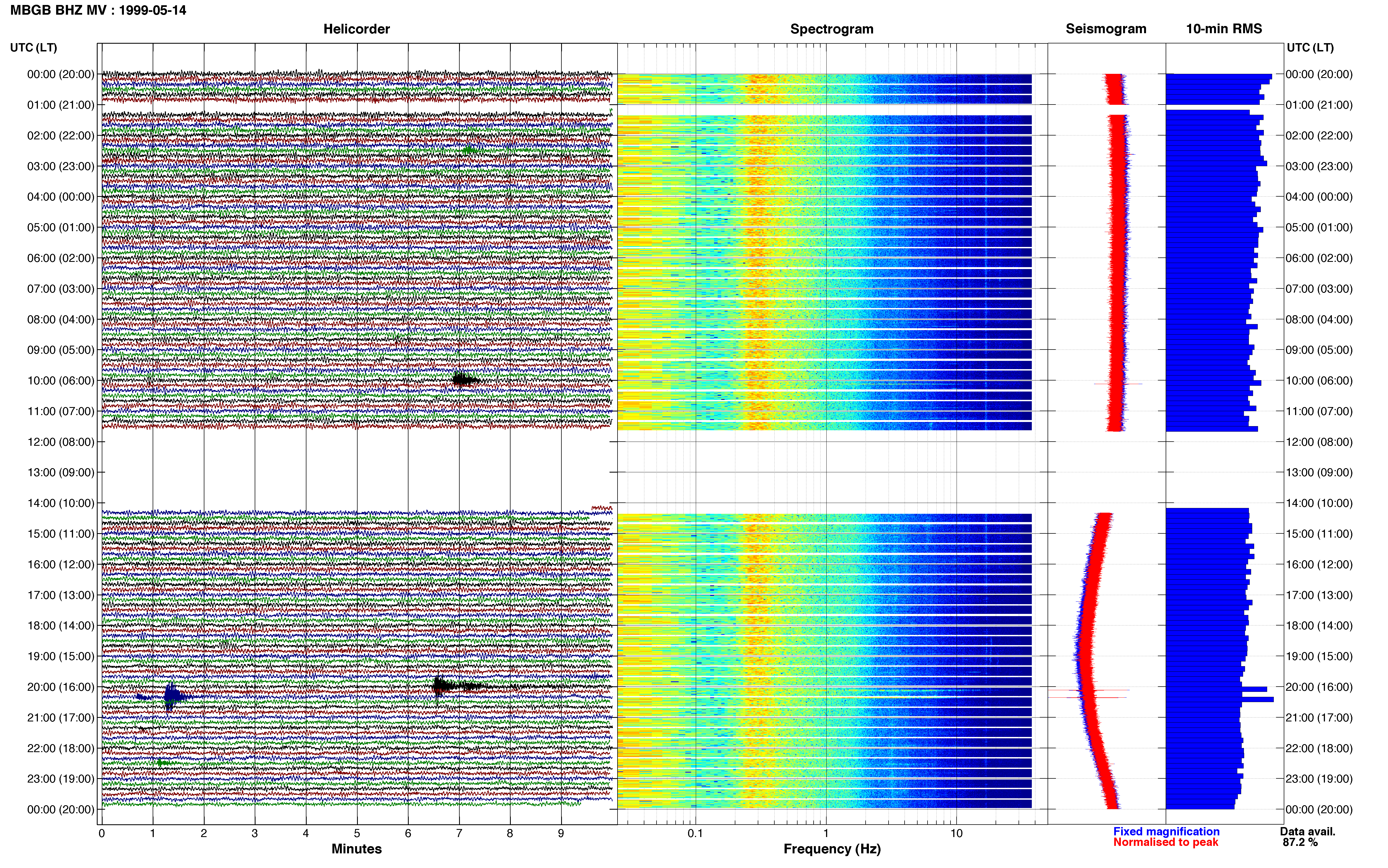Select left-axis time label '14:00 (10:00)'
Image resolution: width=1388 pixels, height=868 pixels.
(x=61, y=504)
